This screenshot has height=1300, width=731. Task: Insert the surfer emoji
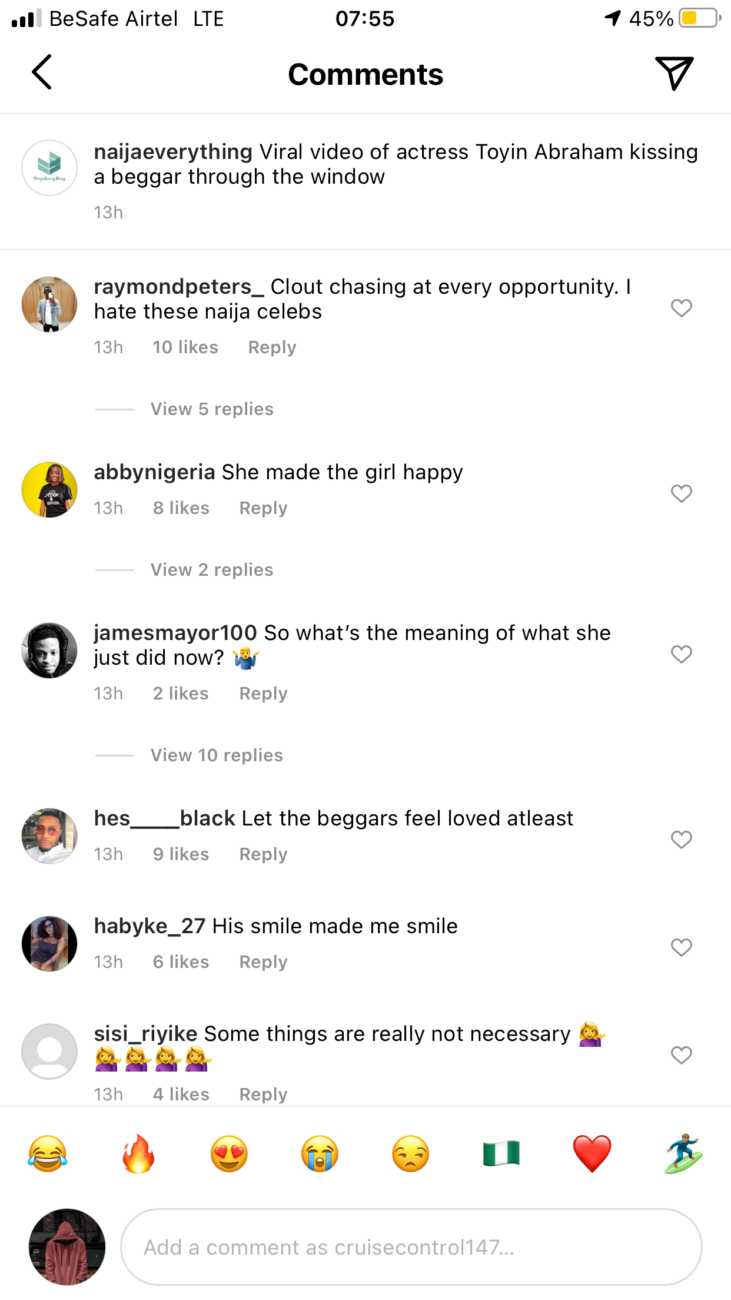tap(683, 1155)
